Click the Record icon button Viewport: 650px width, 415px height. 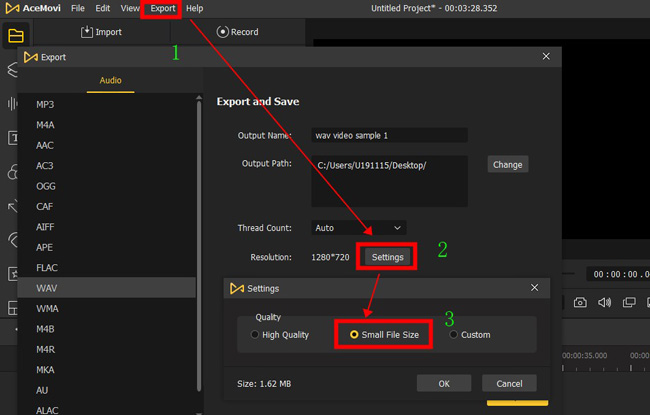click(223, 32)
